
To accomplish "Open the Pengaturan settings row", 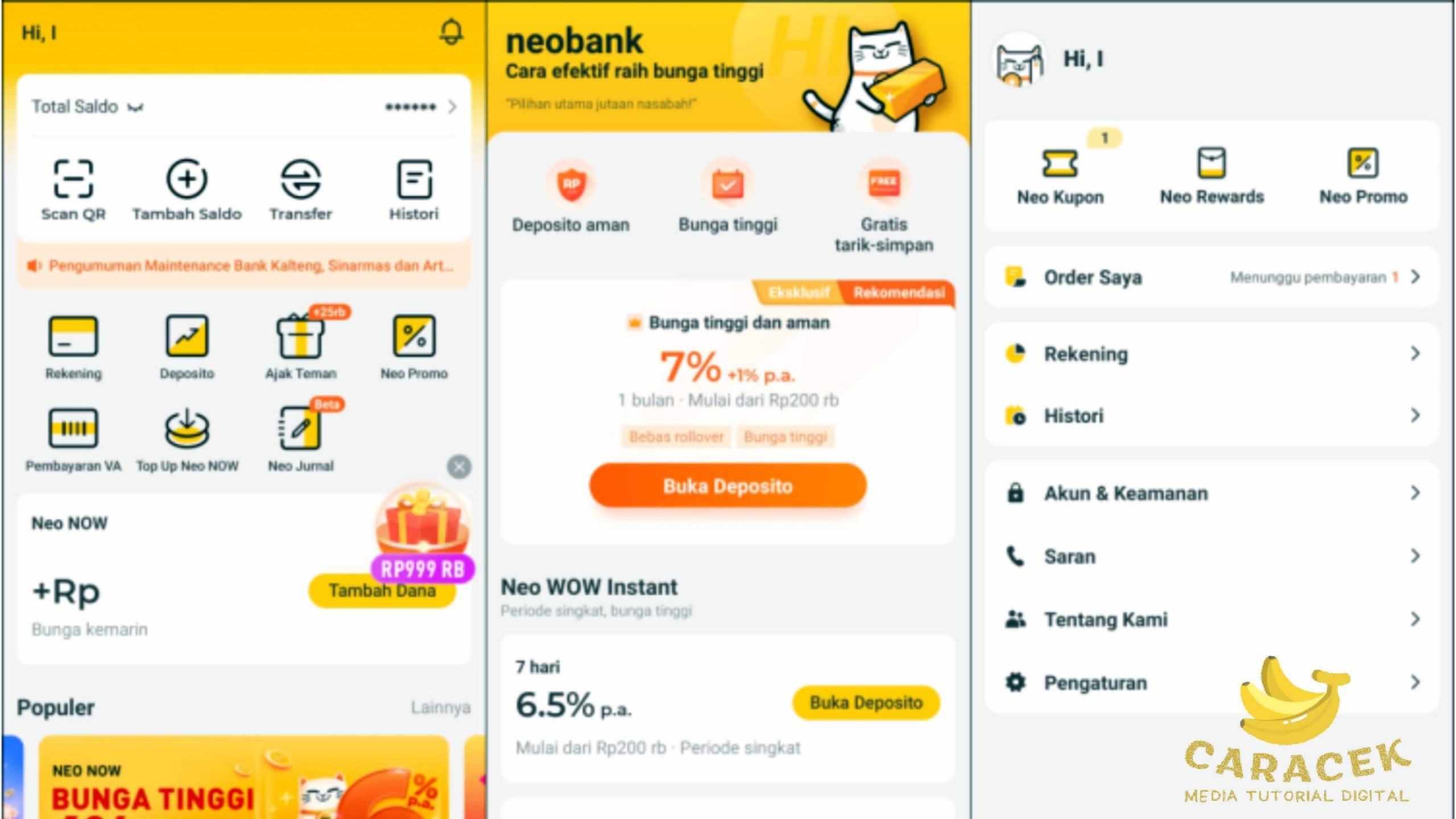I will coord(1211,682).
